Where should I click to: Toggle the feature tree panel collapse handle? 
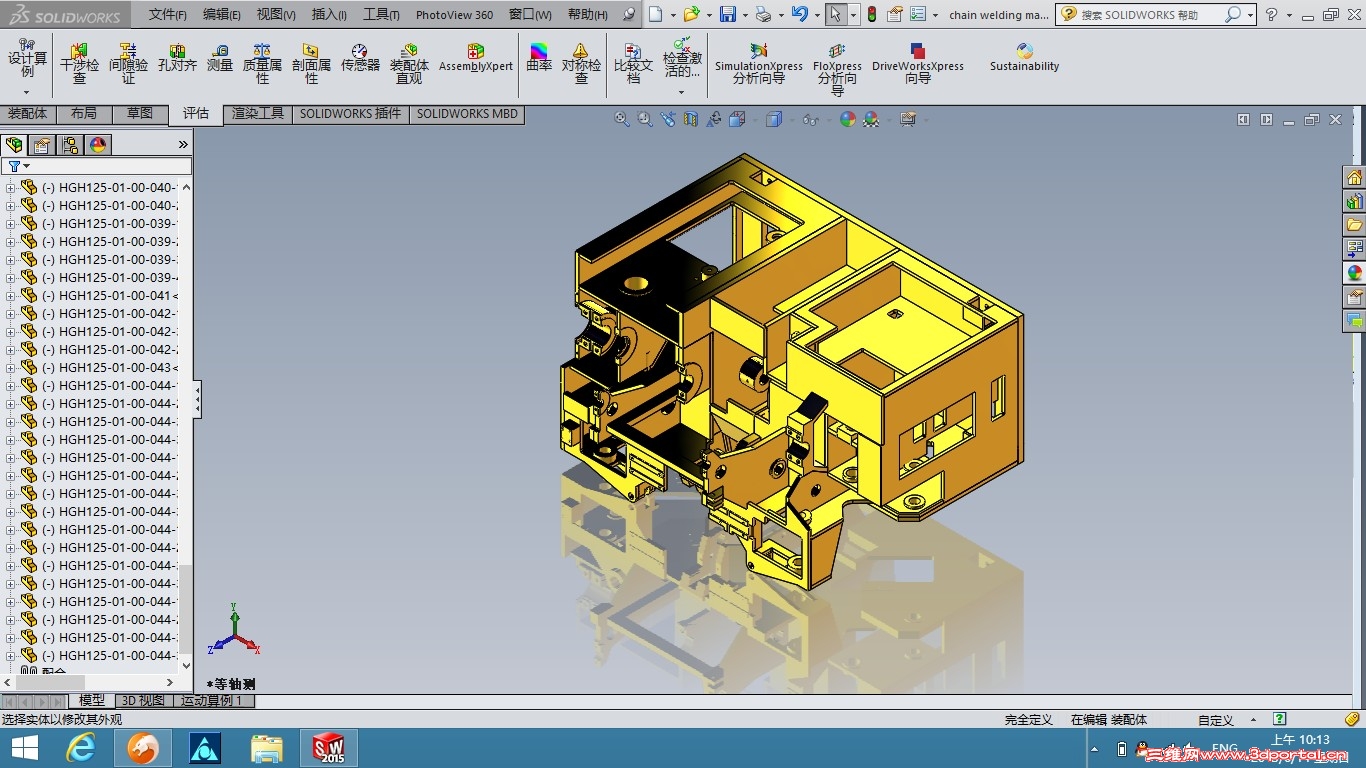point(197,399)
